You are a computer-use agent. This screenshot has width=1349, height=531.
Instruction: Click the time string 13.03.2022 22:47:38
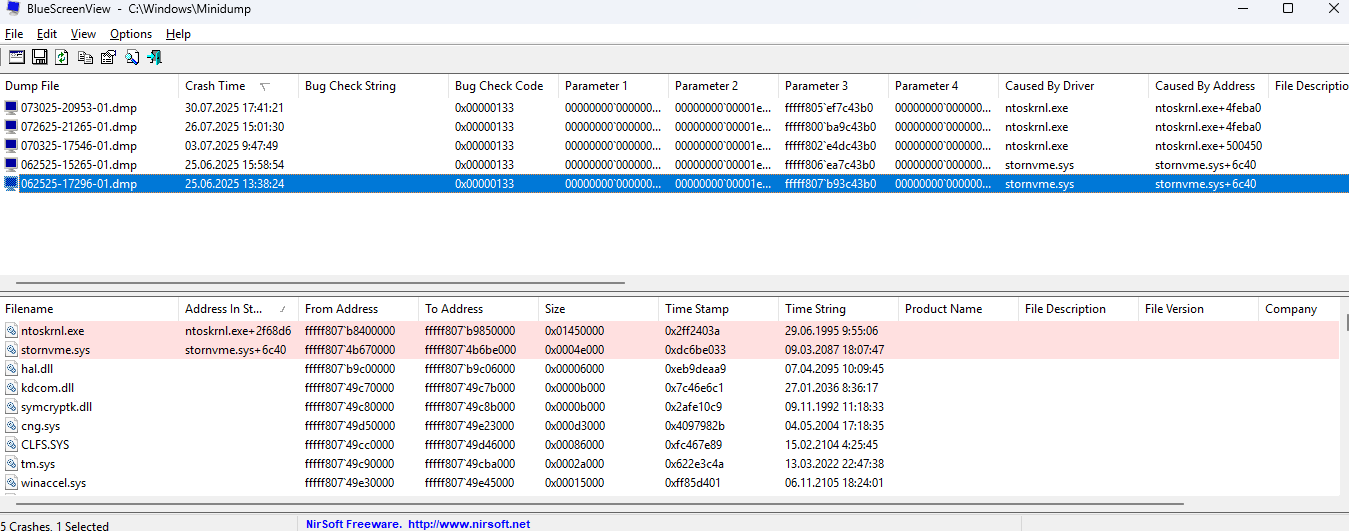[x=832, y=464]
